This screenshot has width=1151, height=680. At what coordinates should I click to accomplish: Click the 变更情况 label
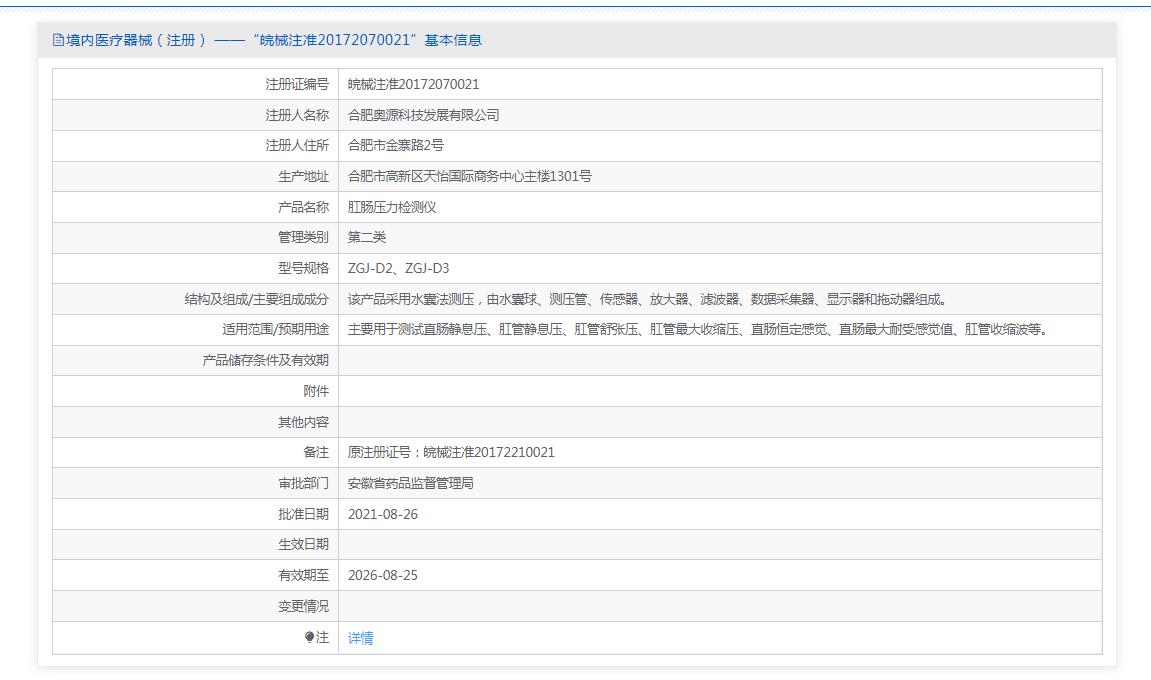coord(303,606)
